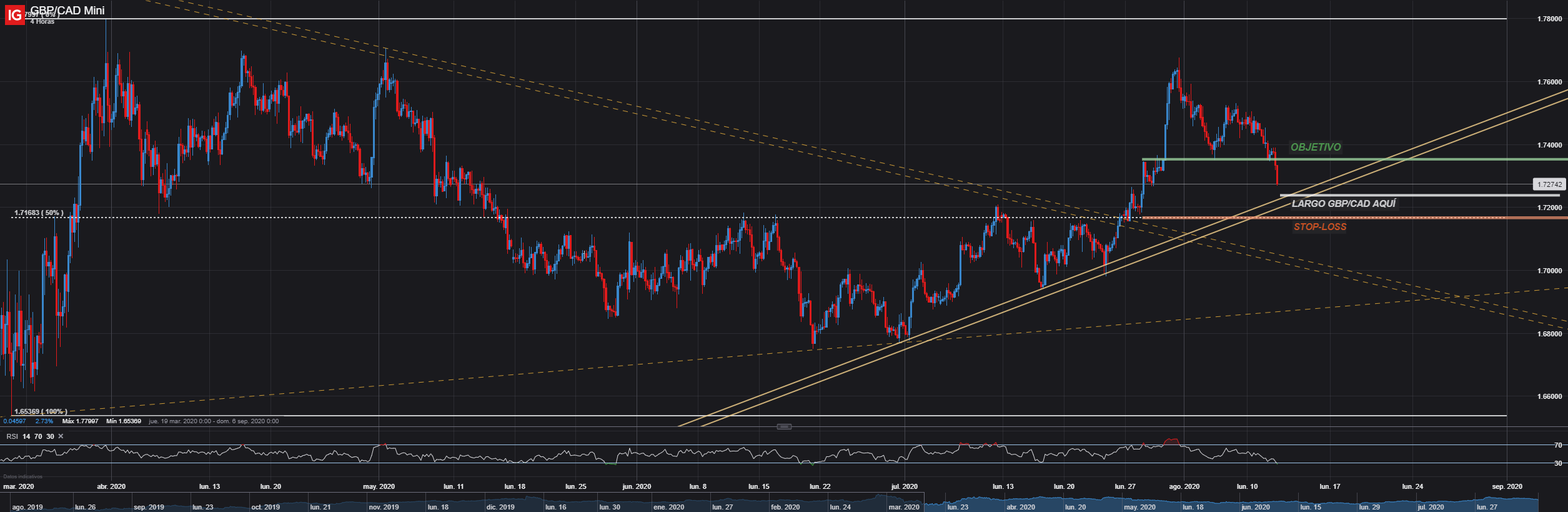Click the 'Mín 1.65369' statistic
This screenshot has height=512, width=1568.
(x=124, y=421)
